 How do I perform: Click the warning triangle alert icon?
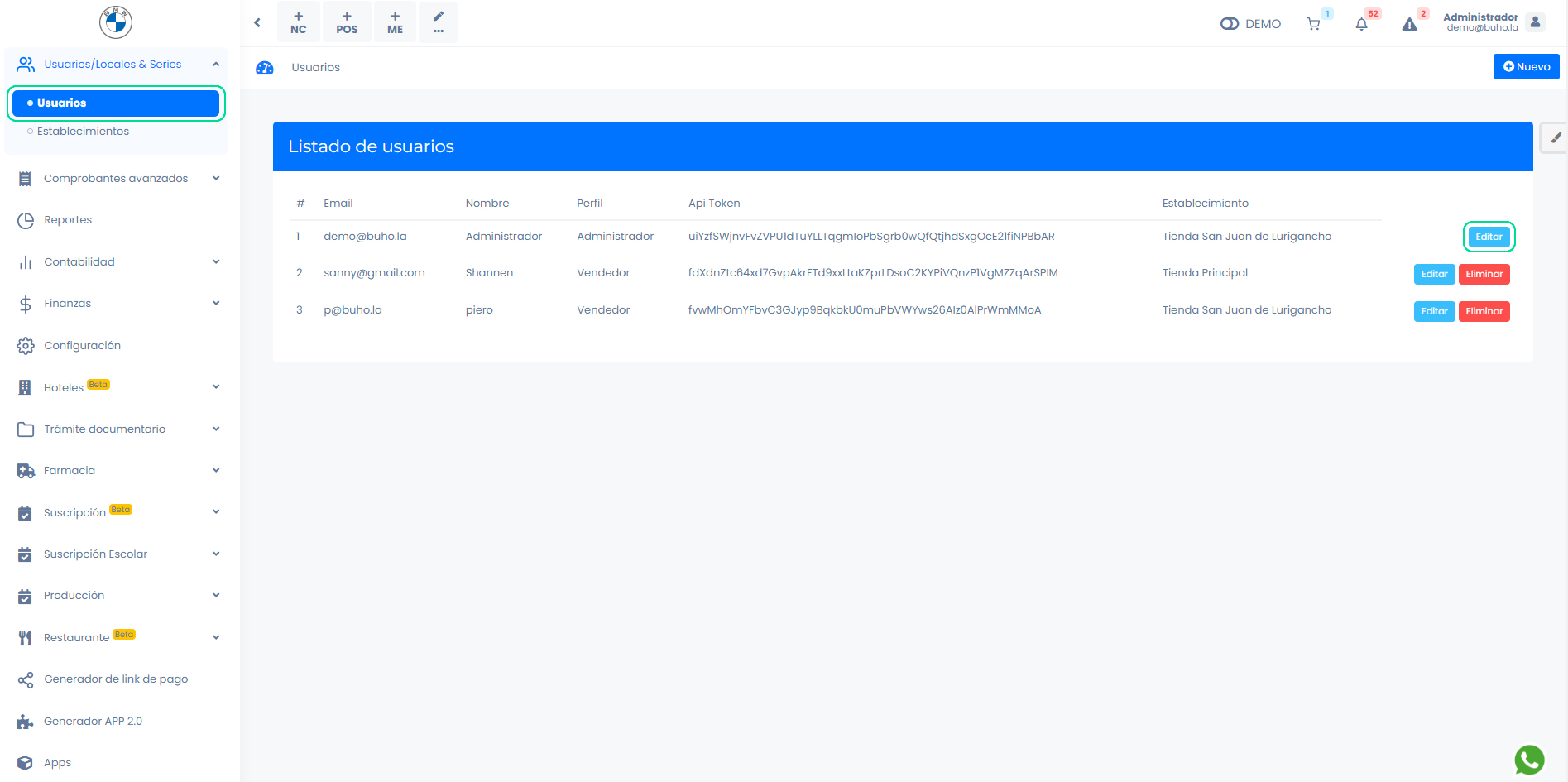[1409, 24]
